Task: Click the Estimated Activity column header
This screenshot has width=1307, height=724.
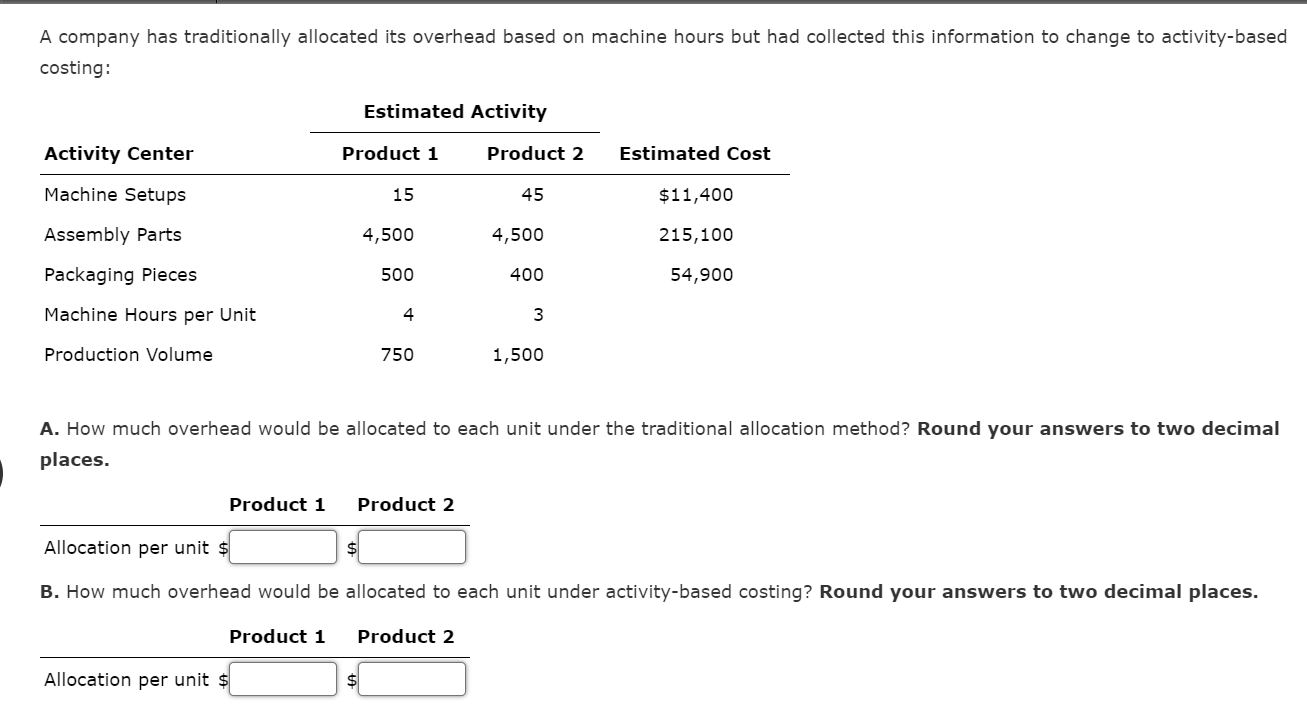Action: pos(456,112)
